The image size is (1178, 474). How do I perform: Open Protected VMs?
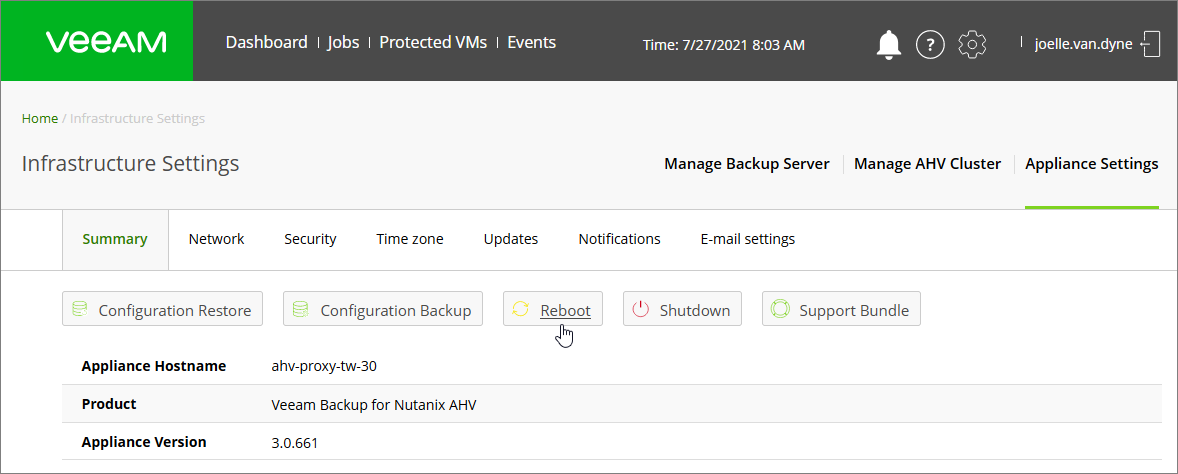tap(433, 42)
